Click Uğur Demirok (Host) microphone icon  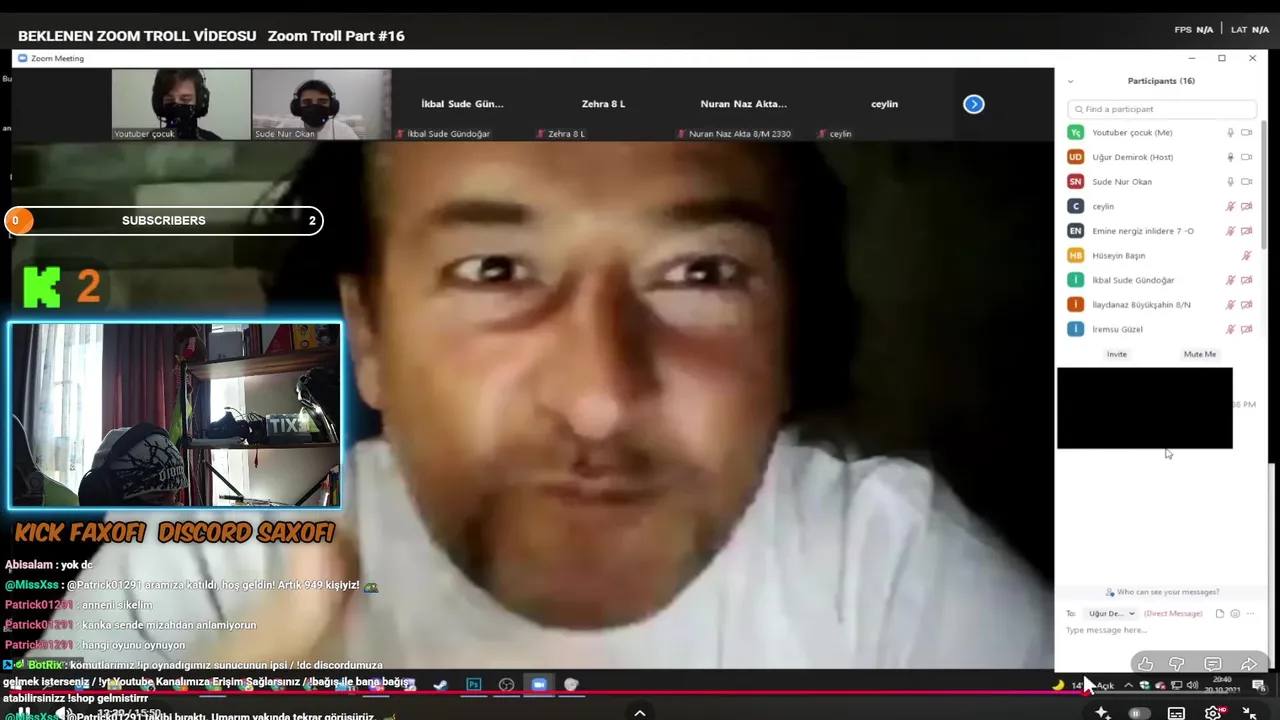pos(1231,157)
